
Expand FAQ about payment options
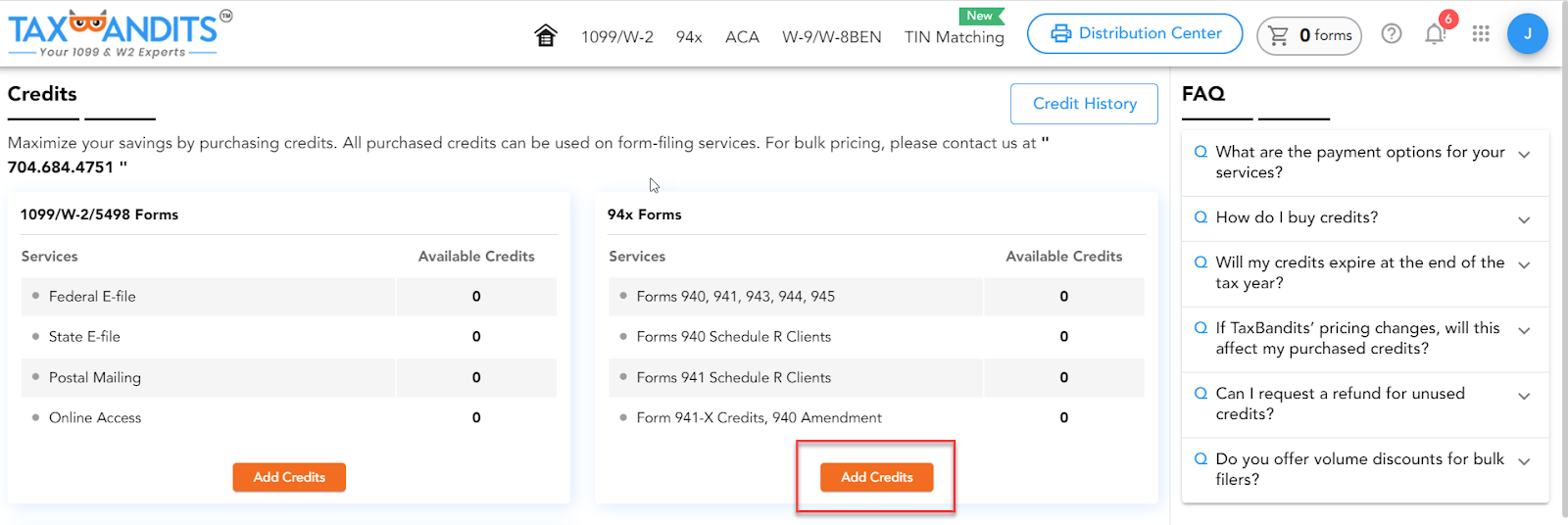pyautogui.click(x=1365, y=163)
